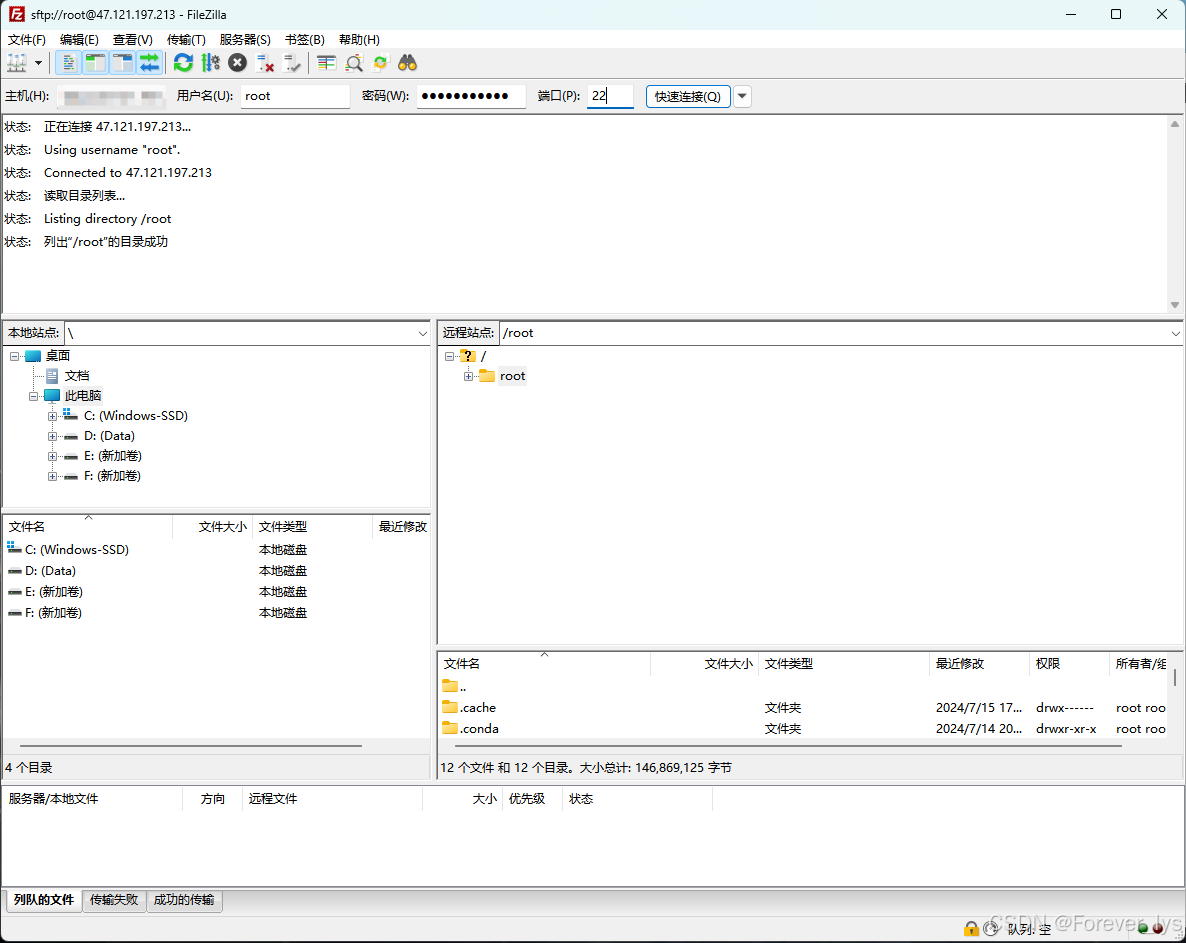Open the quick connect history dropdown
This screenshot has width=1186, height=943.
coord(742,96)
